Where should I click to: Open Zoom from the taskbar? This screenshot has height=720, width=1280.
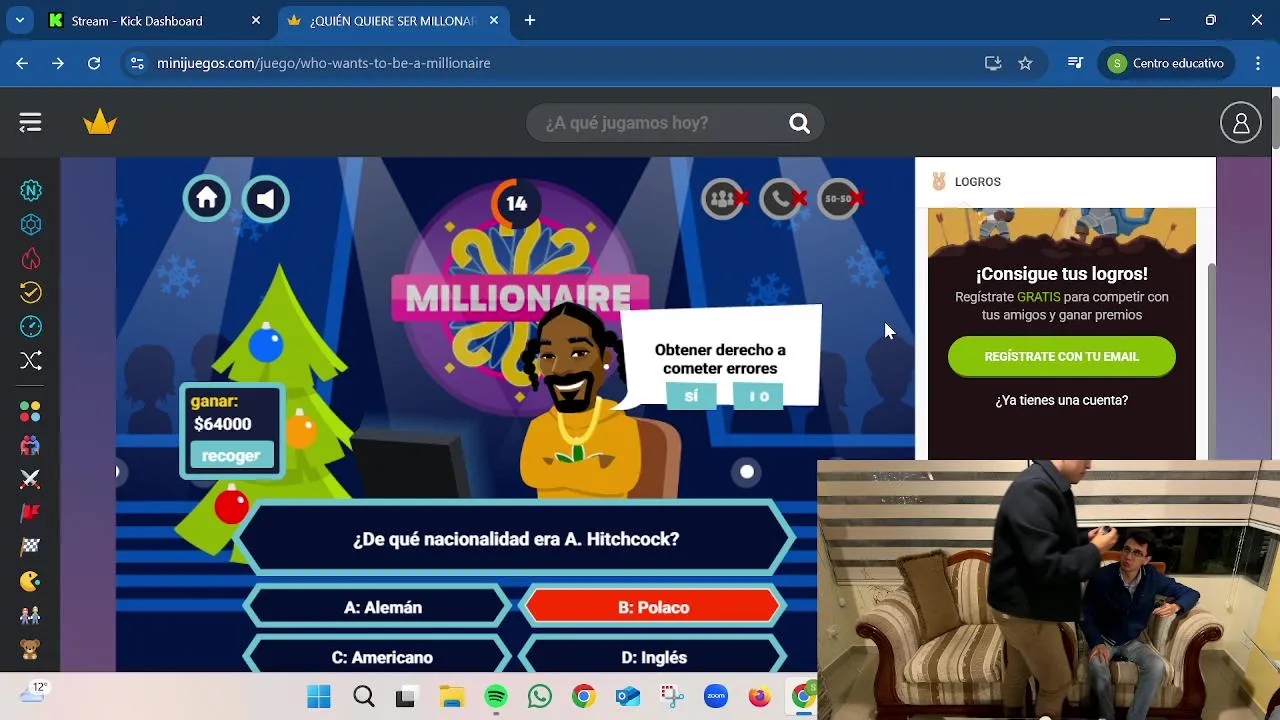716,697
